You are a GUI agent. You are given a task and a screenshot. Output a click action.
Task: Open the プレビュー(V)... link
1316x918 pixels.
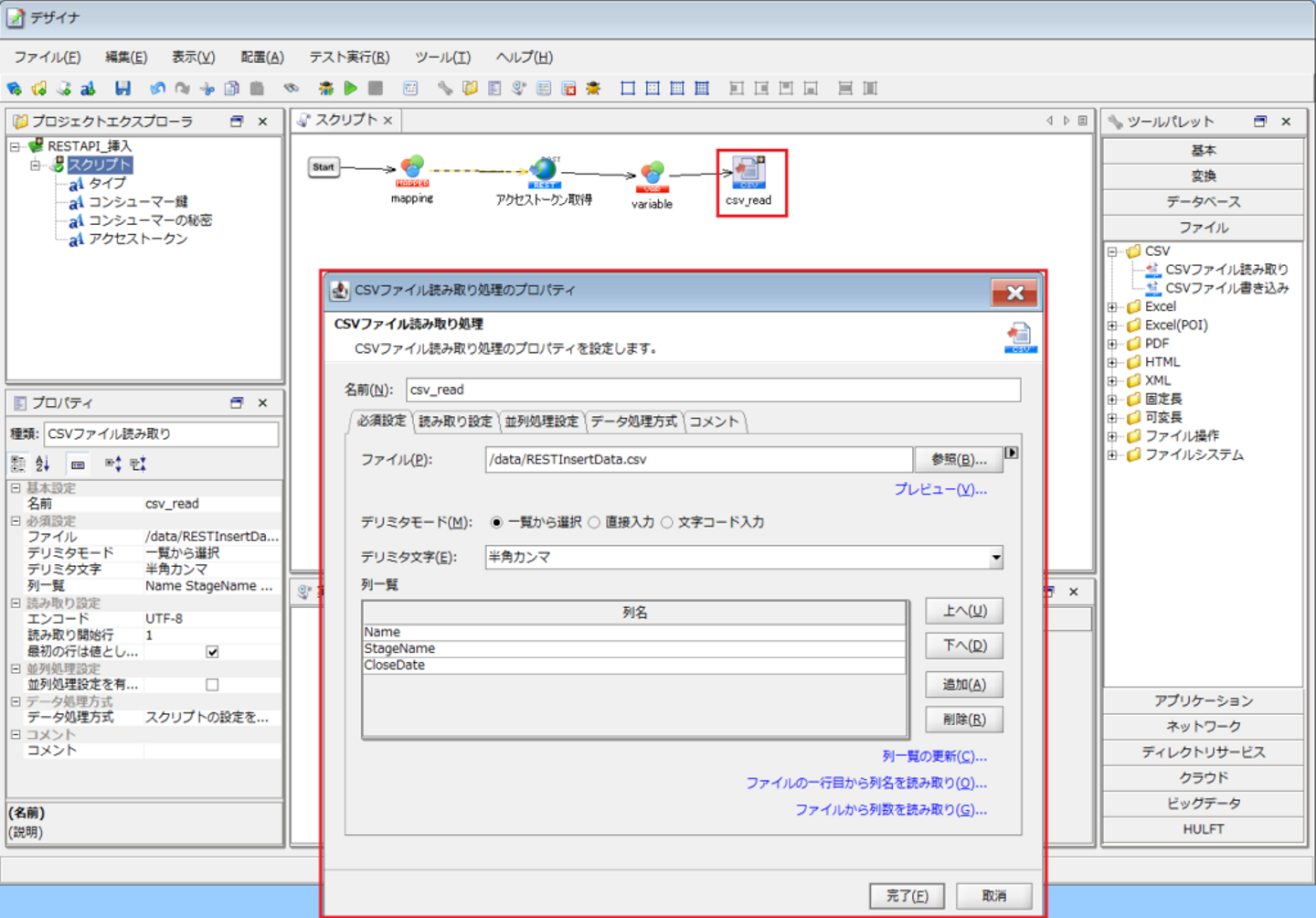point(940,489)
